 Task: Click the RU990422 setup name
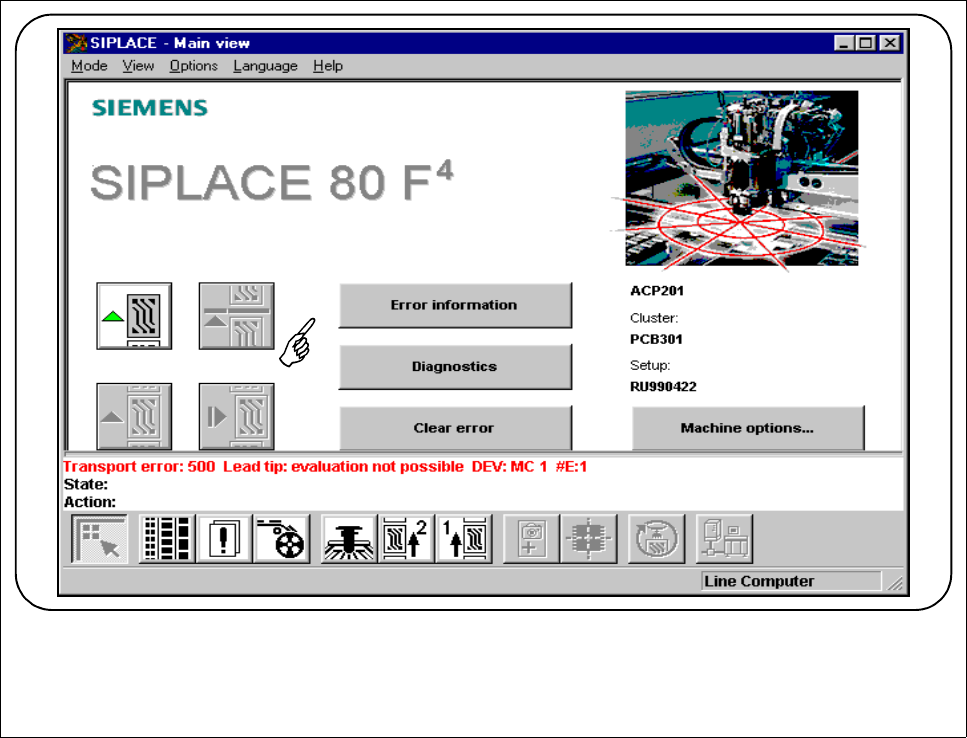tap(663, 387)
